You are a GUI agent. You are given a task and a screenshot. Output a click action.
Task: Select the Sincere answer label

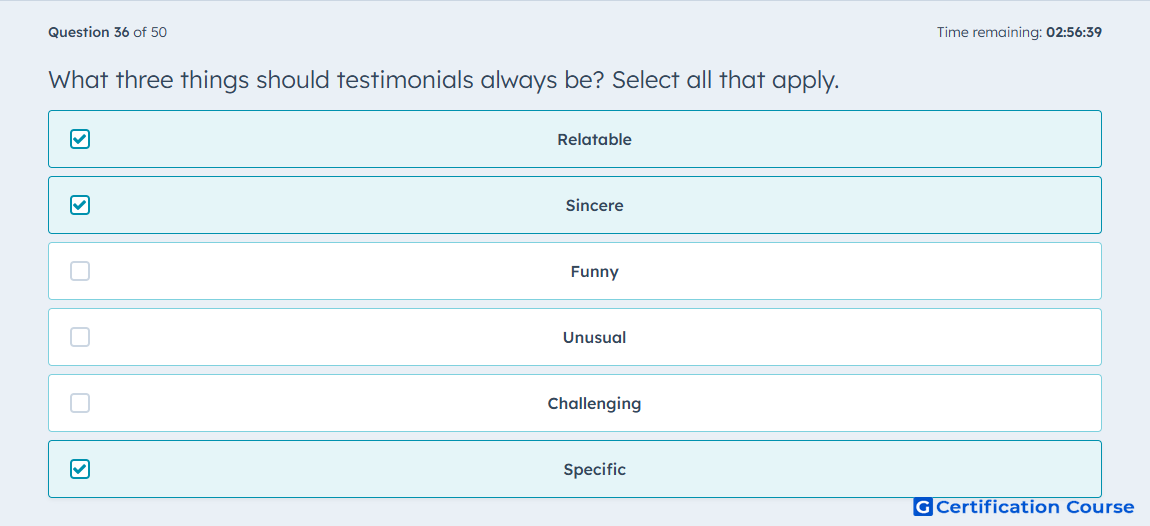(x=594, y=205)
